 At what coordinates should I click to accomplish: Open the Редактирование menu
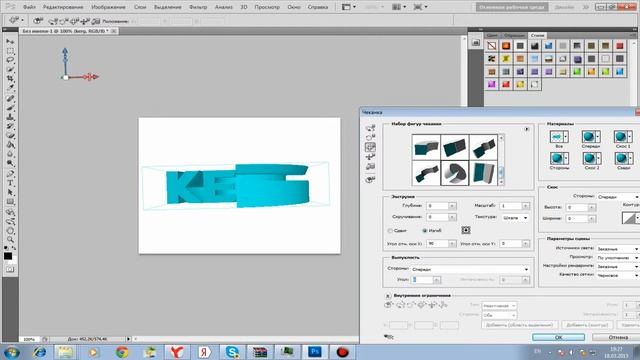point(63,7)
